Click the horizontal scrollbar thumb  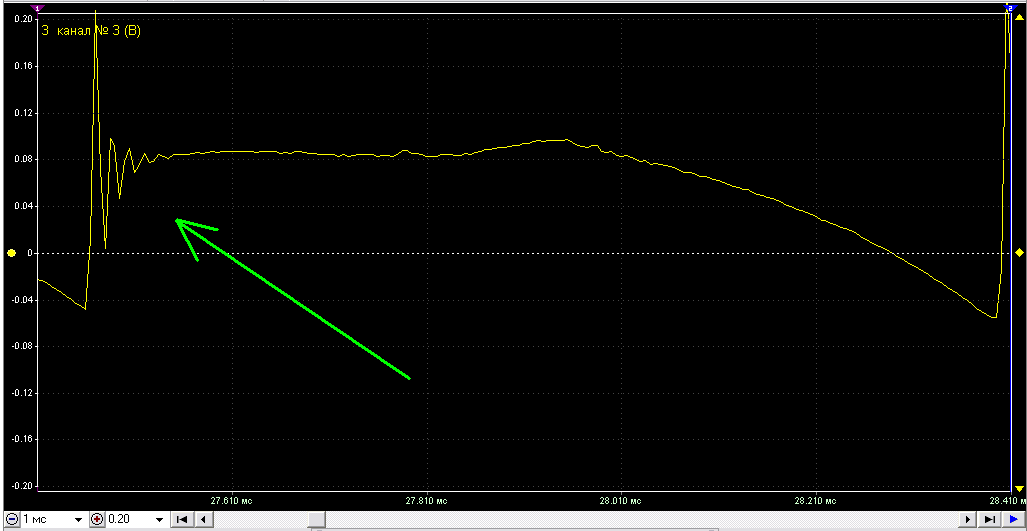(316, 520)
